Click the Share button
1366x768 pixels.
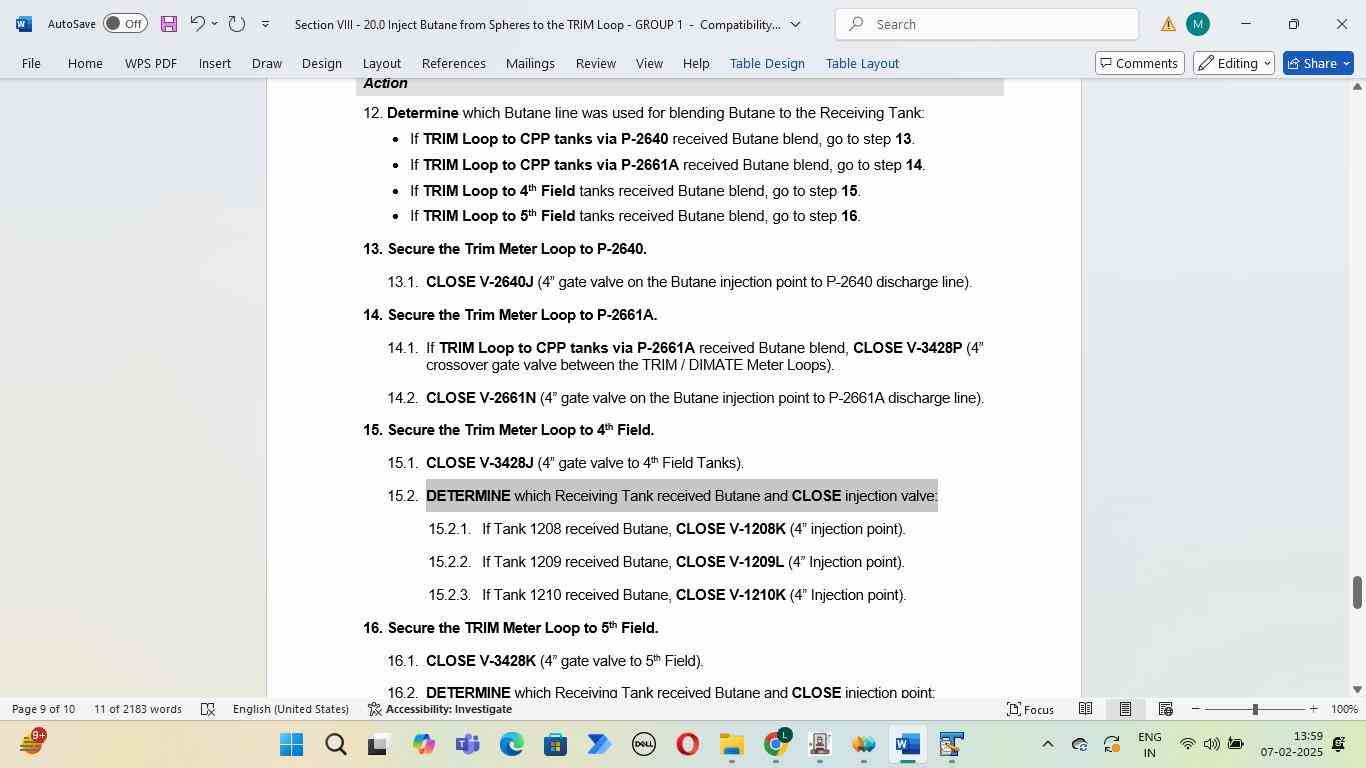[x=1318, y=63]
